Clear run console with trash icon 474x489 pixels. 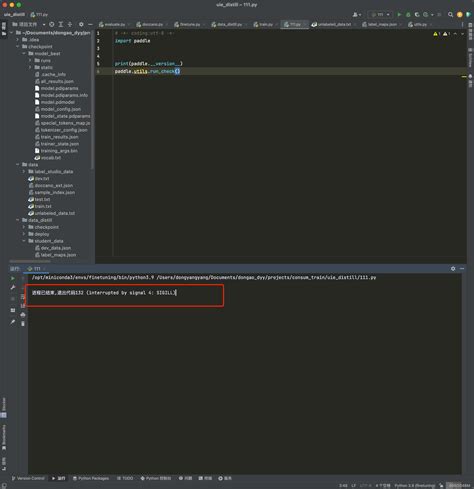point(23,324)
